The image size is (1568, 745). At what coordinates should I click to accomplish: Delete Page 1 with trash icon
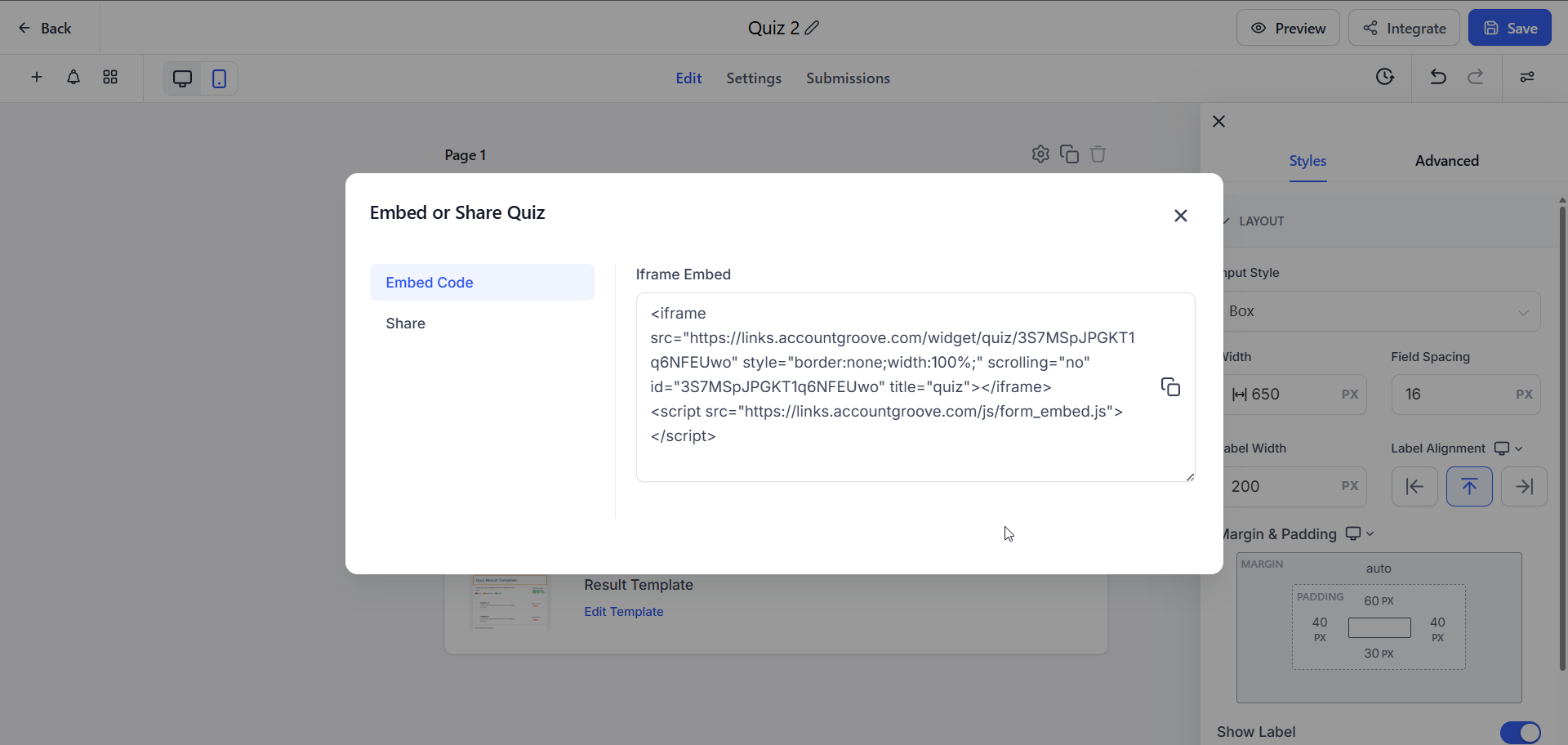point(1098,154)
